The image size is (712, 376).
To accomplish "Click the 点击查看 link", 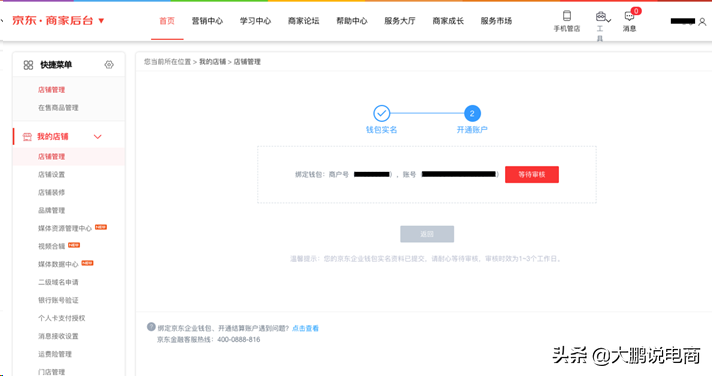I will pos(305,328).
